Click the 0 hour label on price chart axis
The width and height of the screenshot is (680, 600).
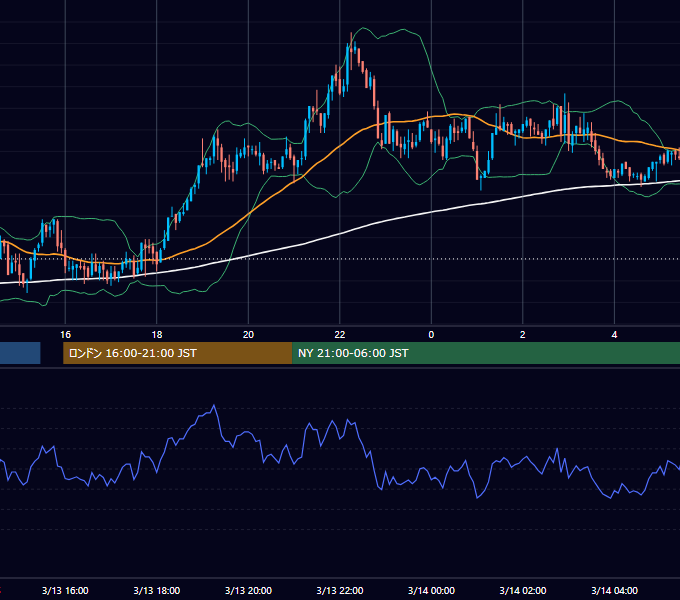click(431, 335)
